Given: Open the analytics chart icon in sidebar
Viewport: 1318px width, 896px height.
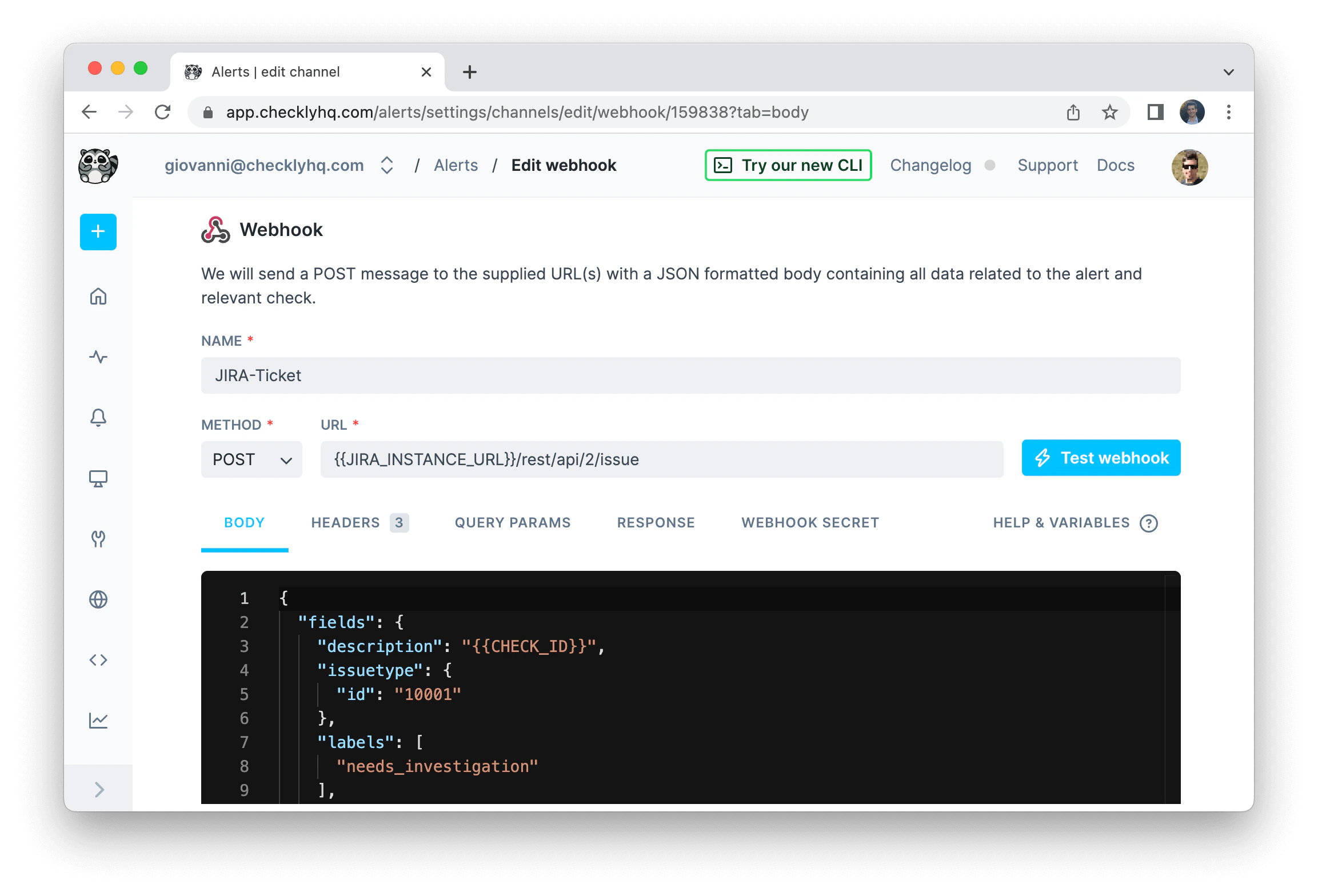Looking at the screenshot, I should [98, 721].
